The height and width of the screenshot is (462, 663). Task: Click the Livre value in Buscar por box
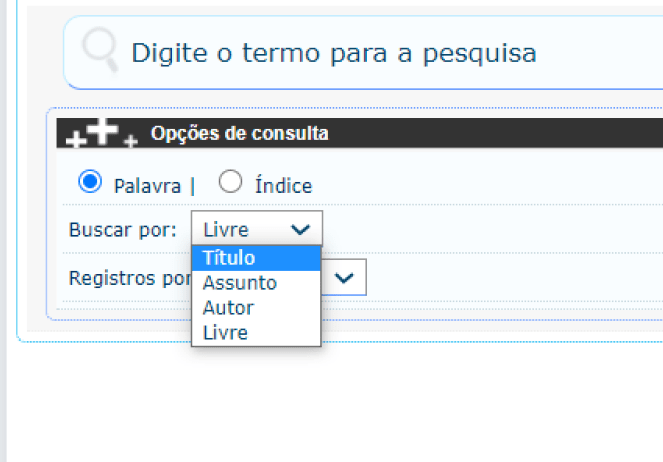[x=226, y=229]
